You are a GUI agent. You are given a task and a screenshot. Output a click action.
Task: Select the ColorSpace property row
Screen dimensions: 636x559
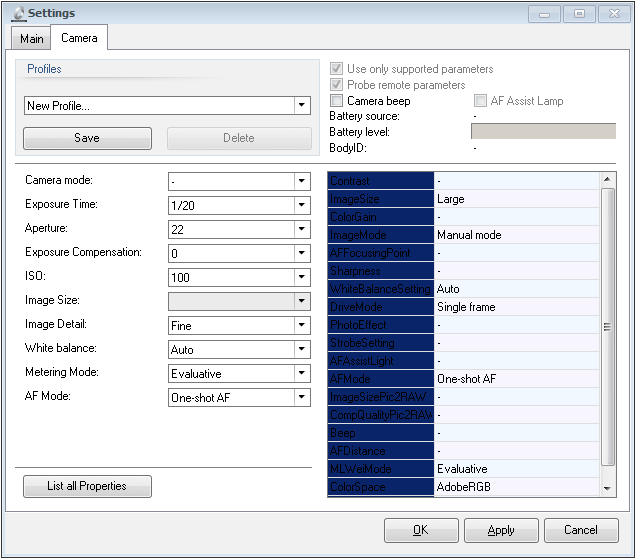(463, 486)
